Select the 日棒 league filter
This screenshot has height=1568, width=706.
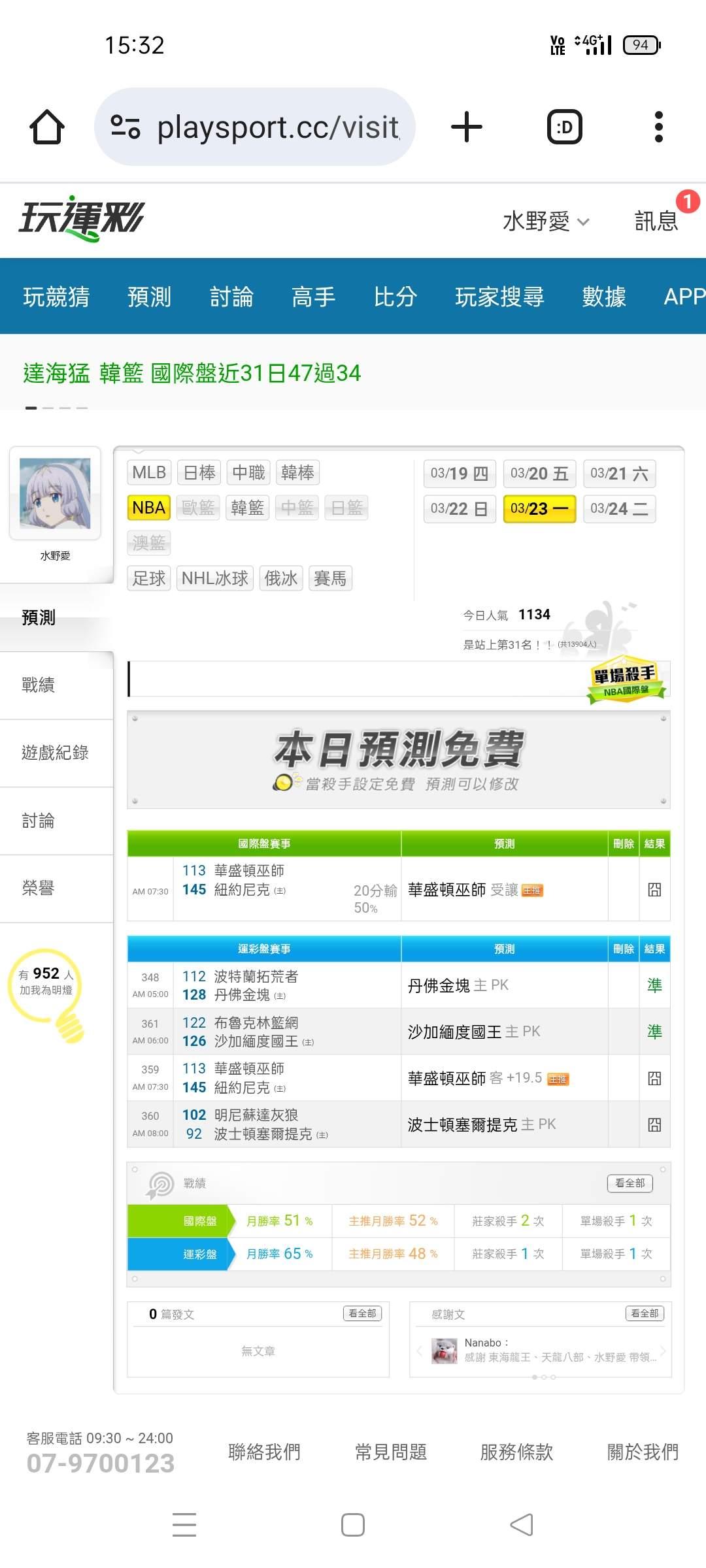pyautogui.click(x=199, y=472)
